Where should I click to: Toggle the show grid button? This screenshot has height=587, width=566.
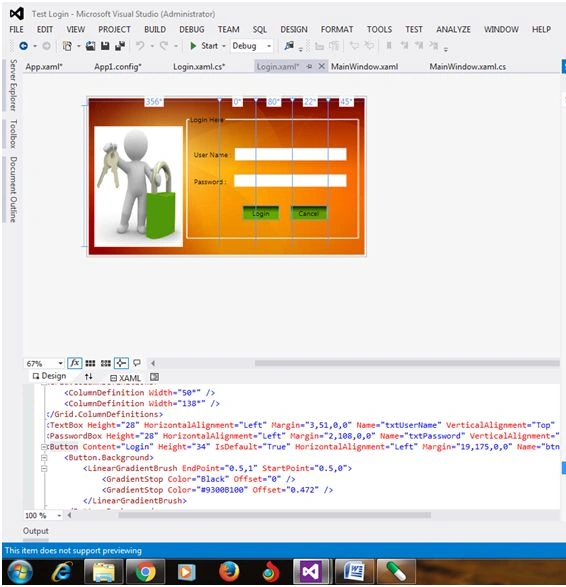(90, 363)
